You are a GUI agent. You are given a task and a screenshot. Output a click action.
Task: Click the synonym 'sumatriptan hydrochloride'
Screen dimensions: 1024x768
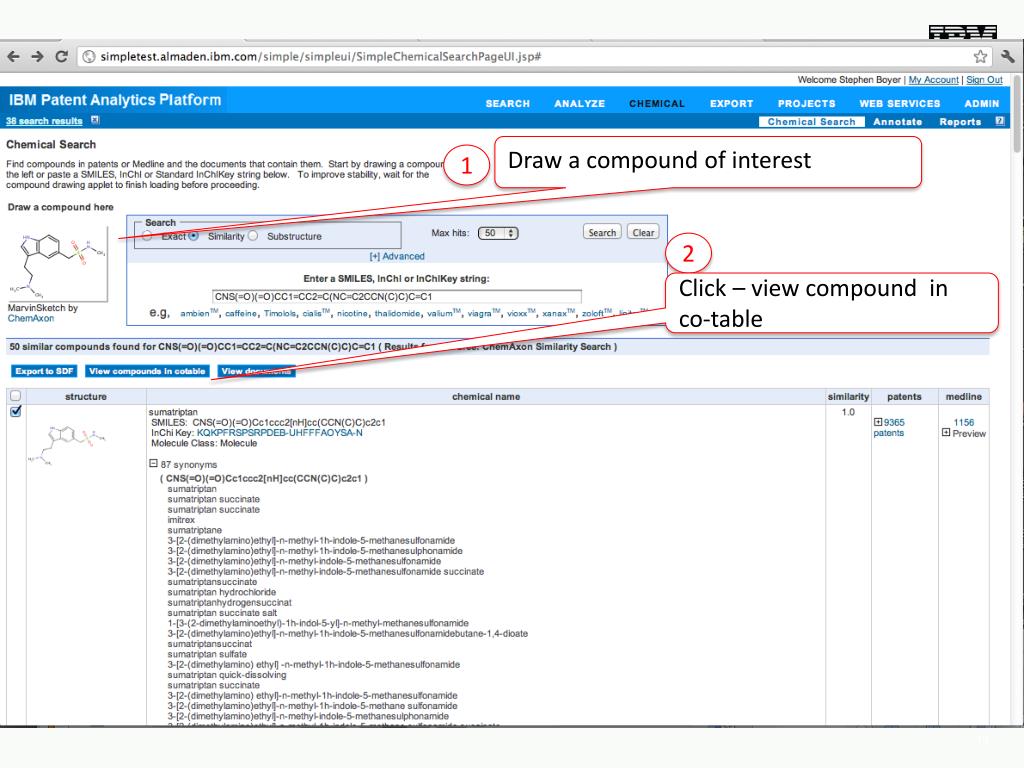[x=221, y=592]
